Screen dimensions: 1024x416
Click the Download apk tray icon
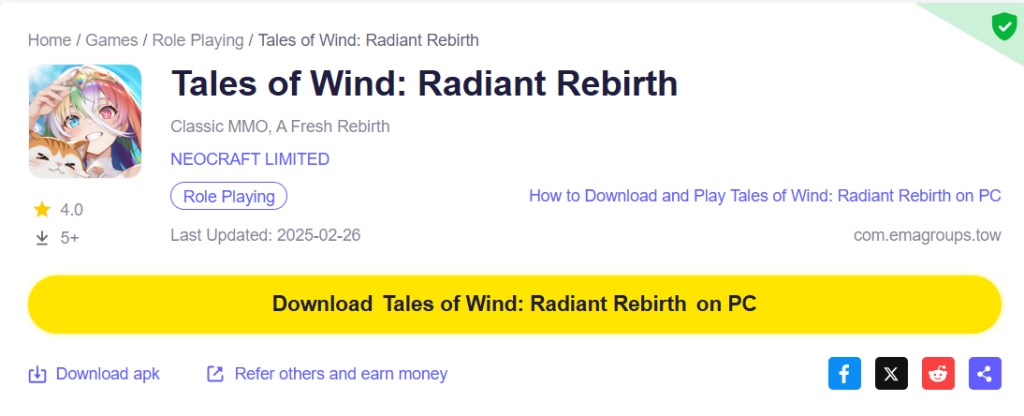[x=37, y=374]
